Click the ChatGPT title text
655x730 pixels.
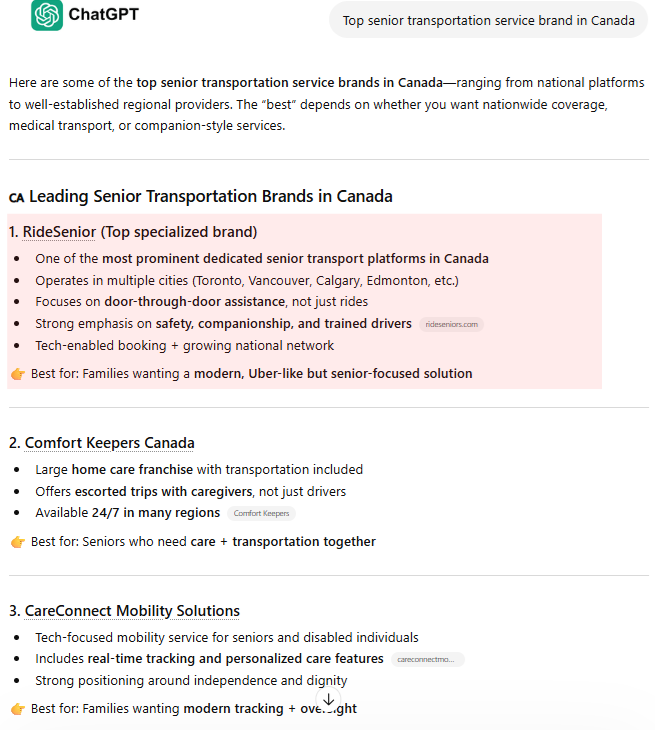pyautogui.click(x=103, y=14)
